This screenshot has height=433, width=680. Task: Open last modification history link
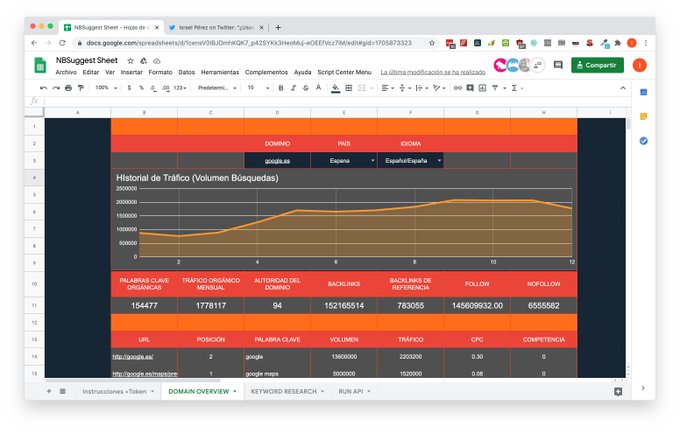click(x=433, y=72)
